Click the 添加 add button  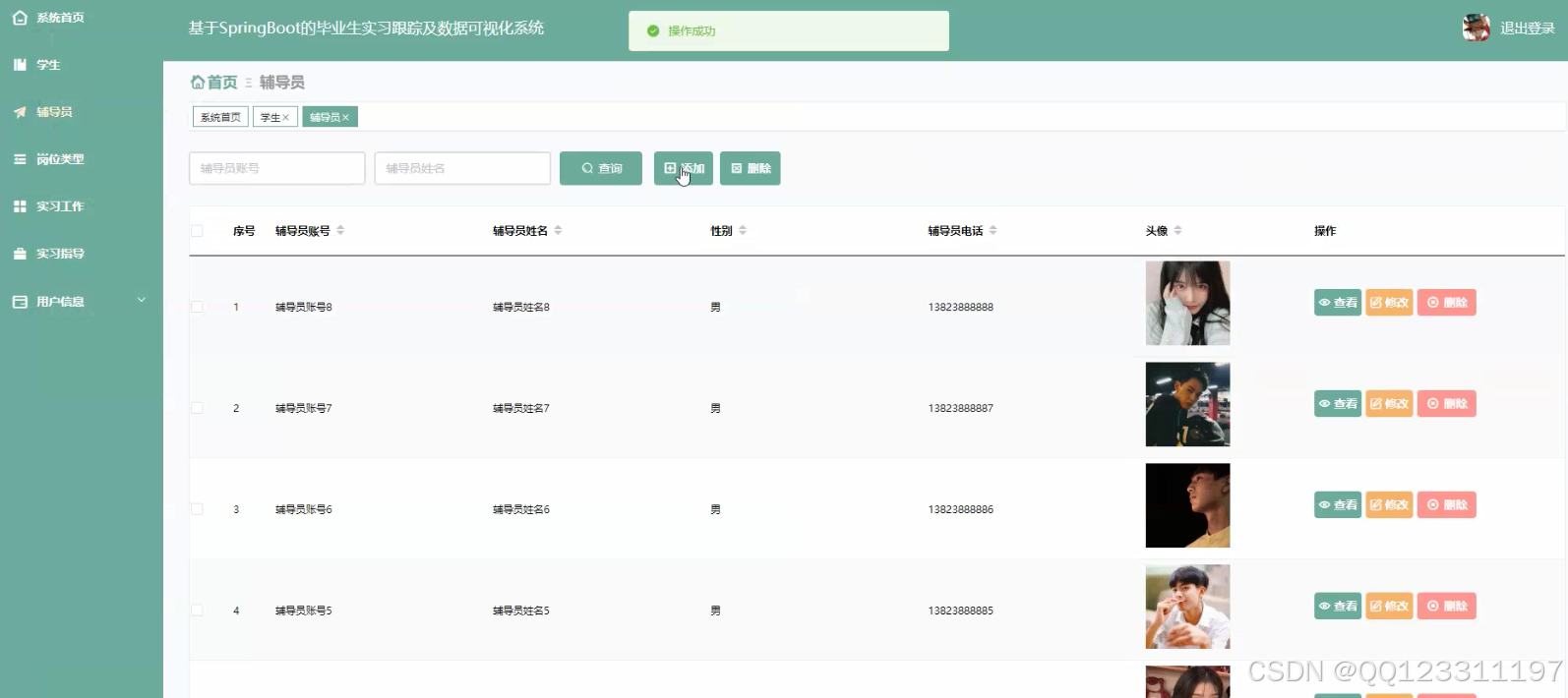[x=684, y=168]
